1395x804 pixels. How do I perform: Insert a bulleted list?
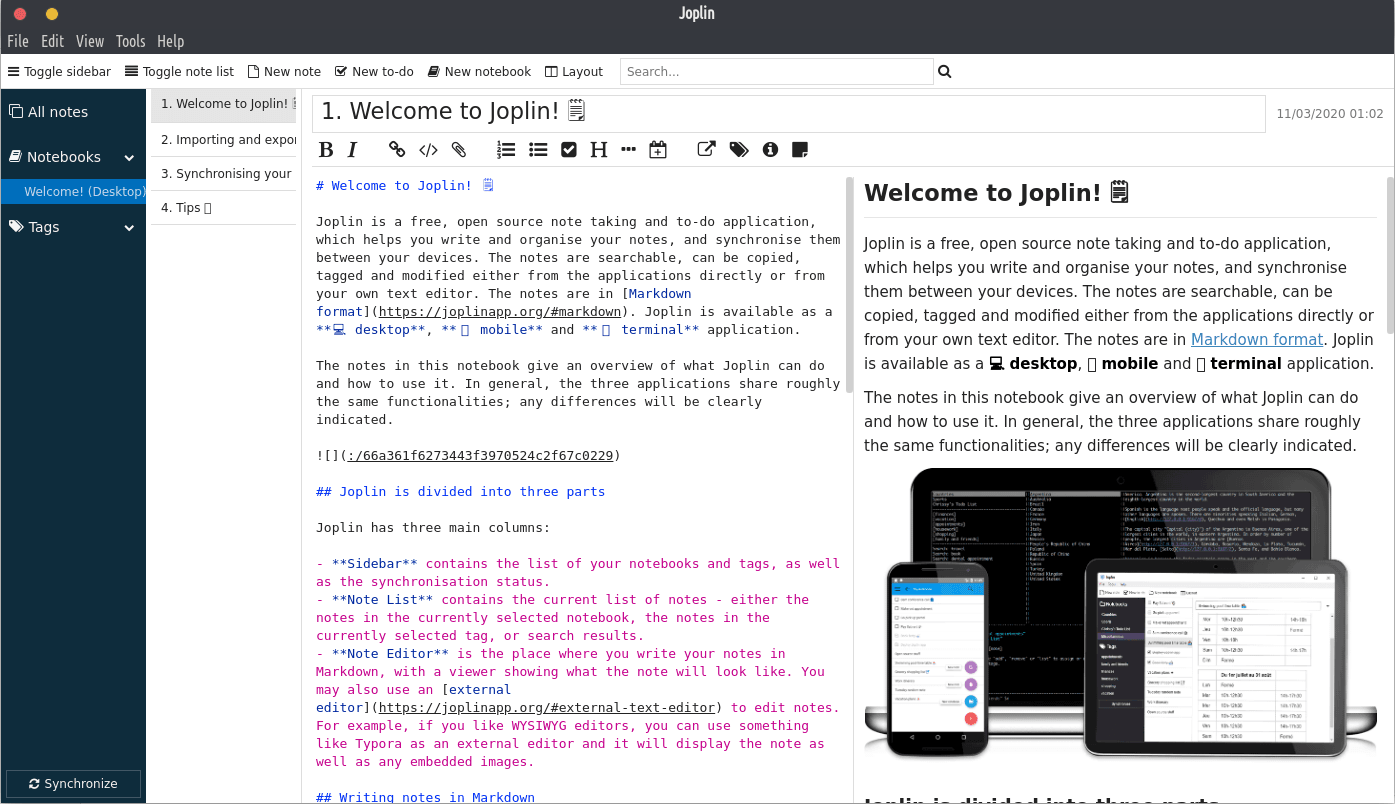538,150
